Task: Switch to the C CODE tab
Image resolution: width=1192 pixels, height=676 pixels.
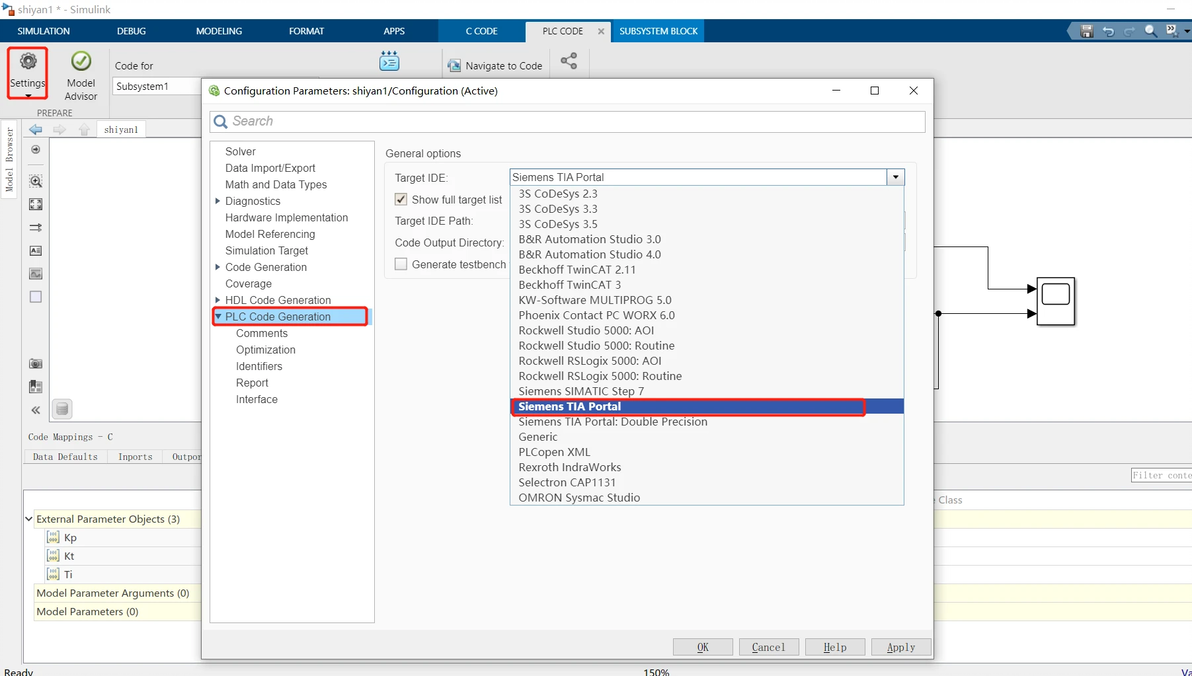Action: [x=481, y=31]
